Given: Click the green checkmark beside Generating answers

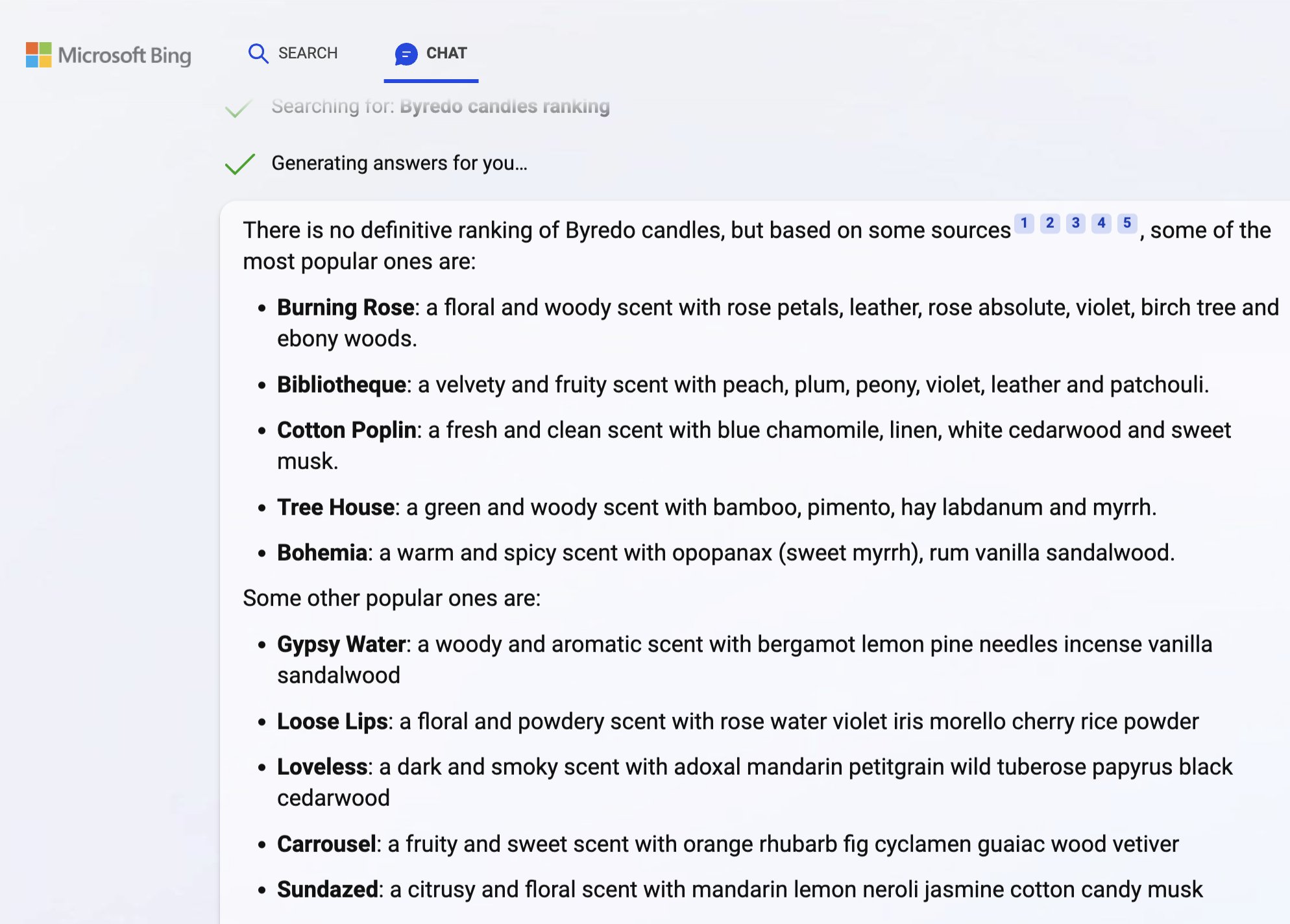Looking at the screenshot, I should [x=239, y=164].
